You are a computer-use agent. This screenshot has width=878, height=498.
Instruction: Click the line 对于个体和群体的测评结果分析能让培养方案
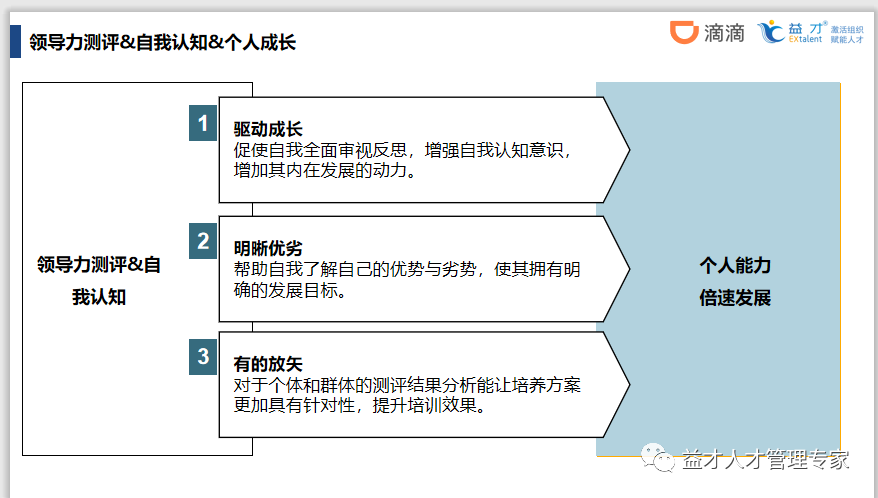(x=407, y=385)
